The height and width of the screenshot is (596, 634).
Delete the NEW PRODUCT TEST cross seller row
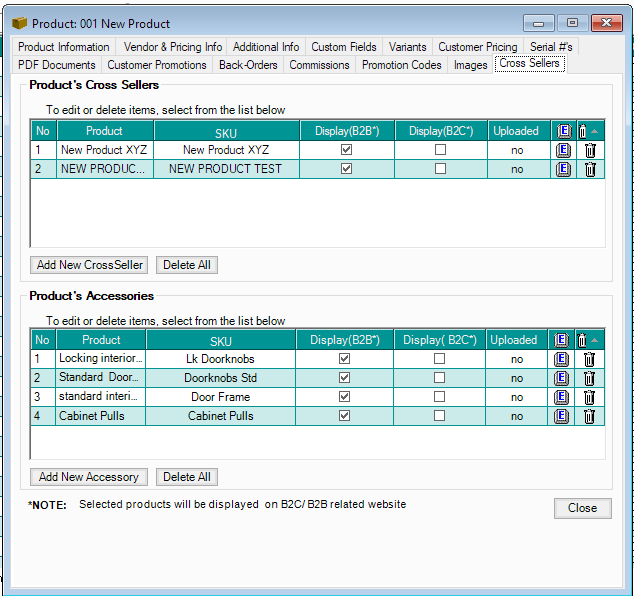(x=589, y=169)
